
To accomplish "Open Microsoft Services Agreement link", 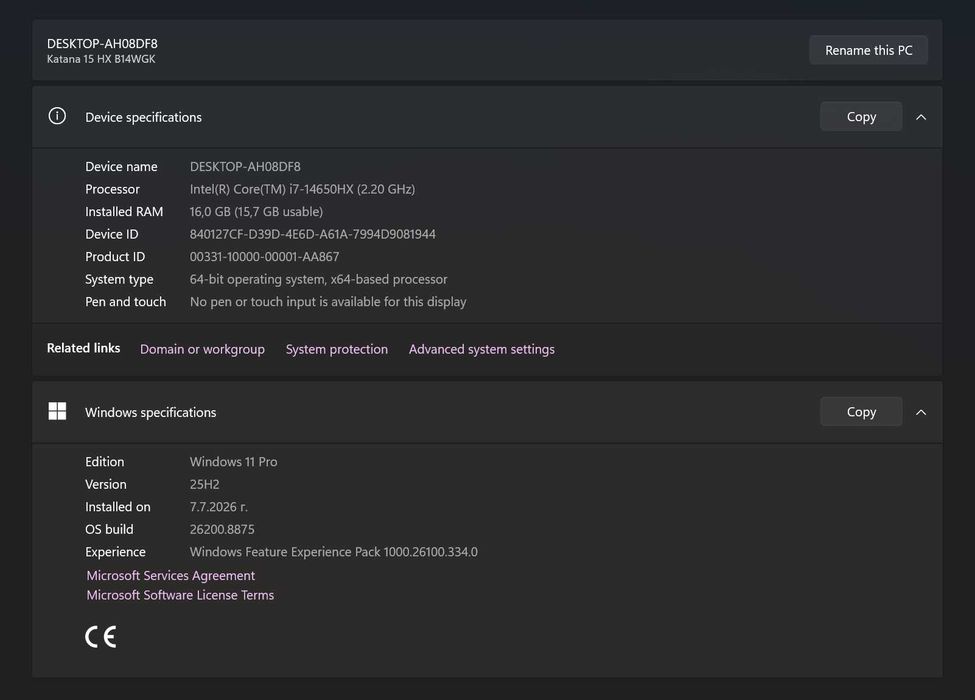I will [x=170, y=576].
